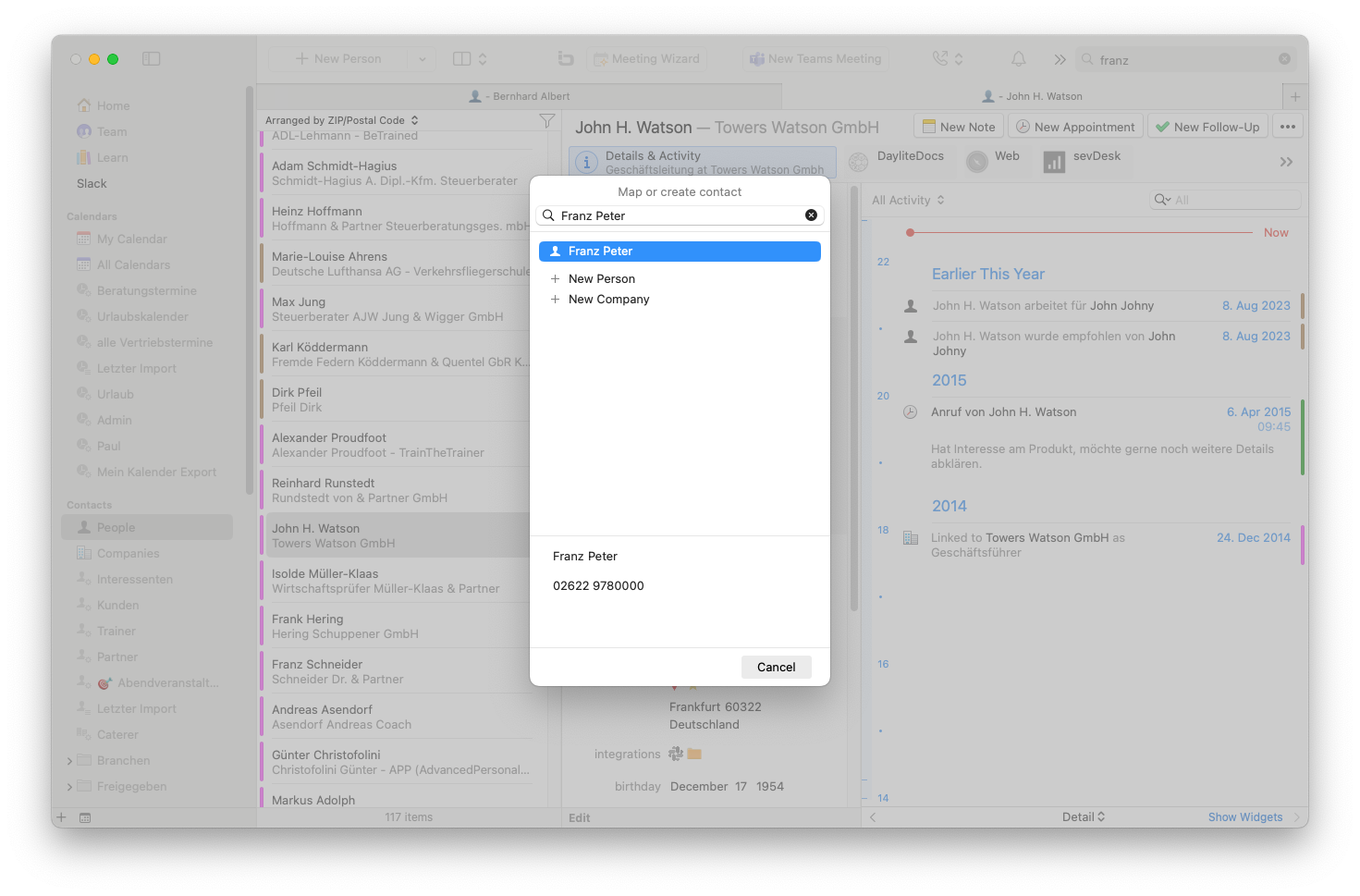Open the list filter funnel icon
Viewport: 1360px width, 896px height.
tap(547, 121)
